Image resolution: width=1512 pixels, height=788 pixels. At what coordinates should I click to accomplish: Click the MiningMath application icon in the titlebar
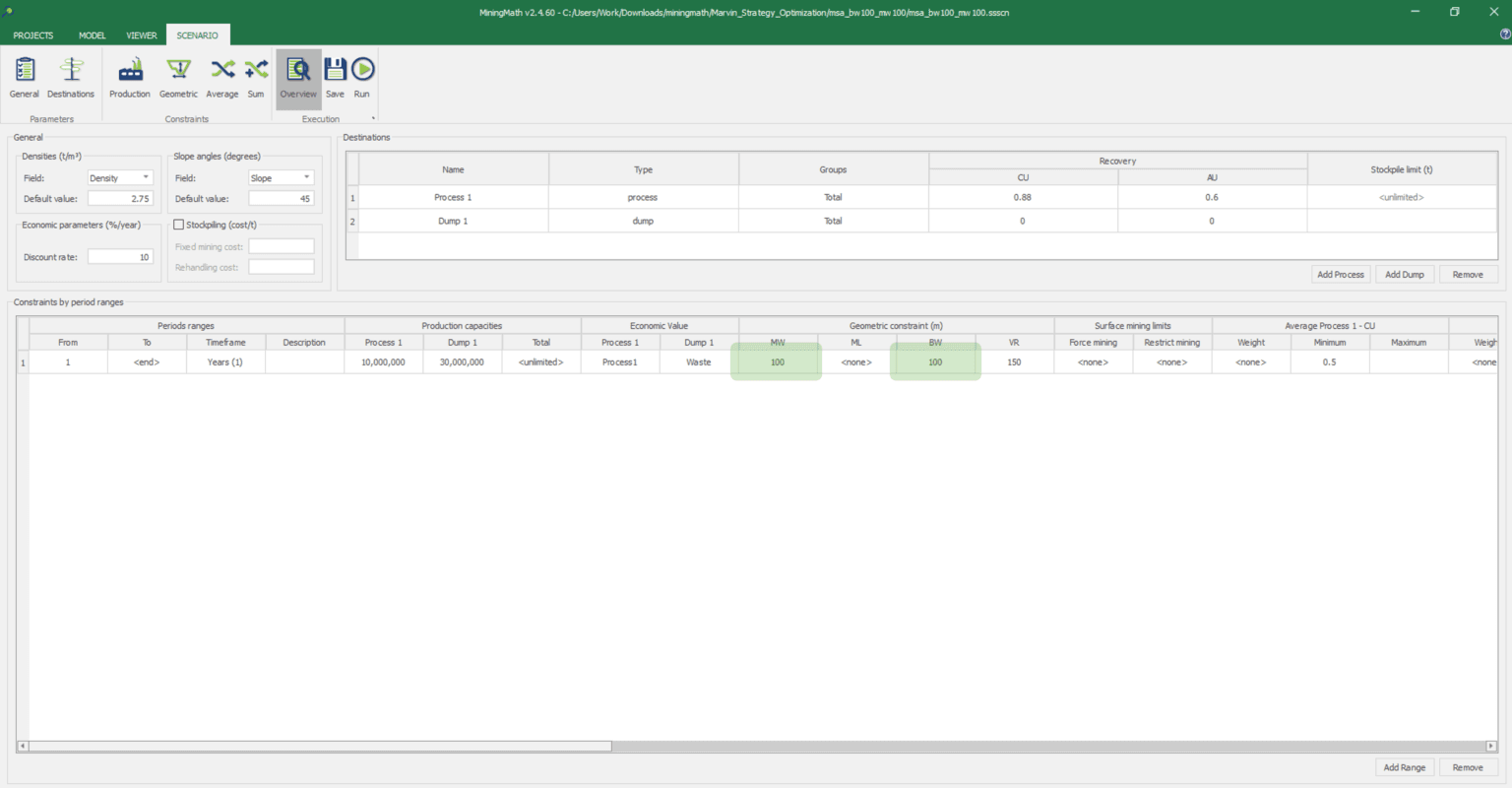click(8, 12)
